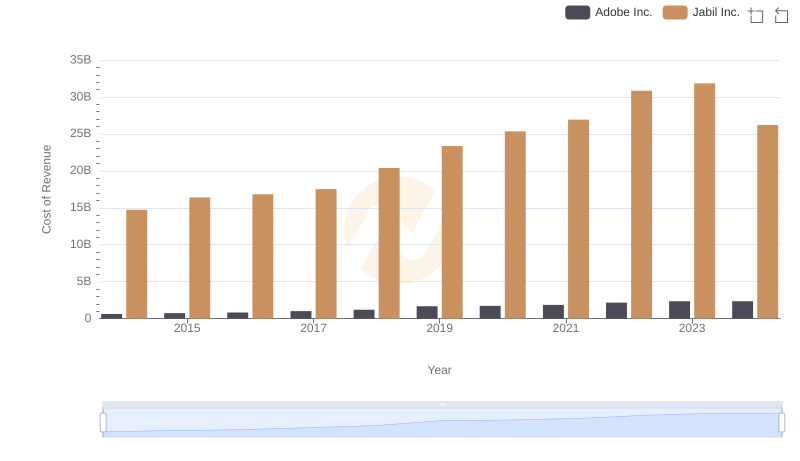The width and height of the screenshot is (800, 461).
Task: Click the 2015 x-axis label
Action: coord(187,328)
